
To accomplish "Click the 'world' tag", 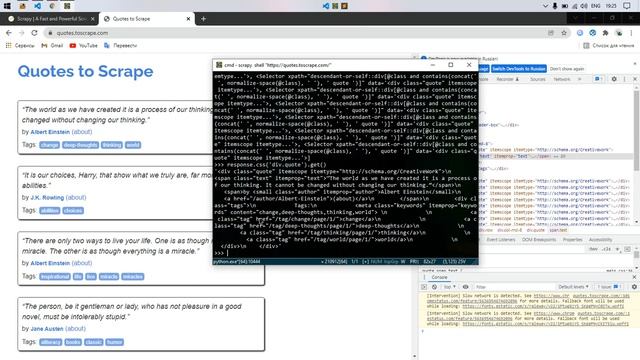I will tap(133, 145).
